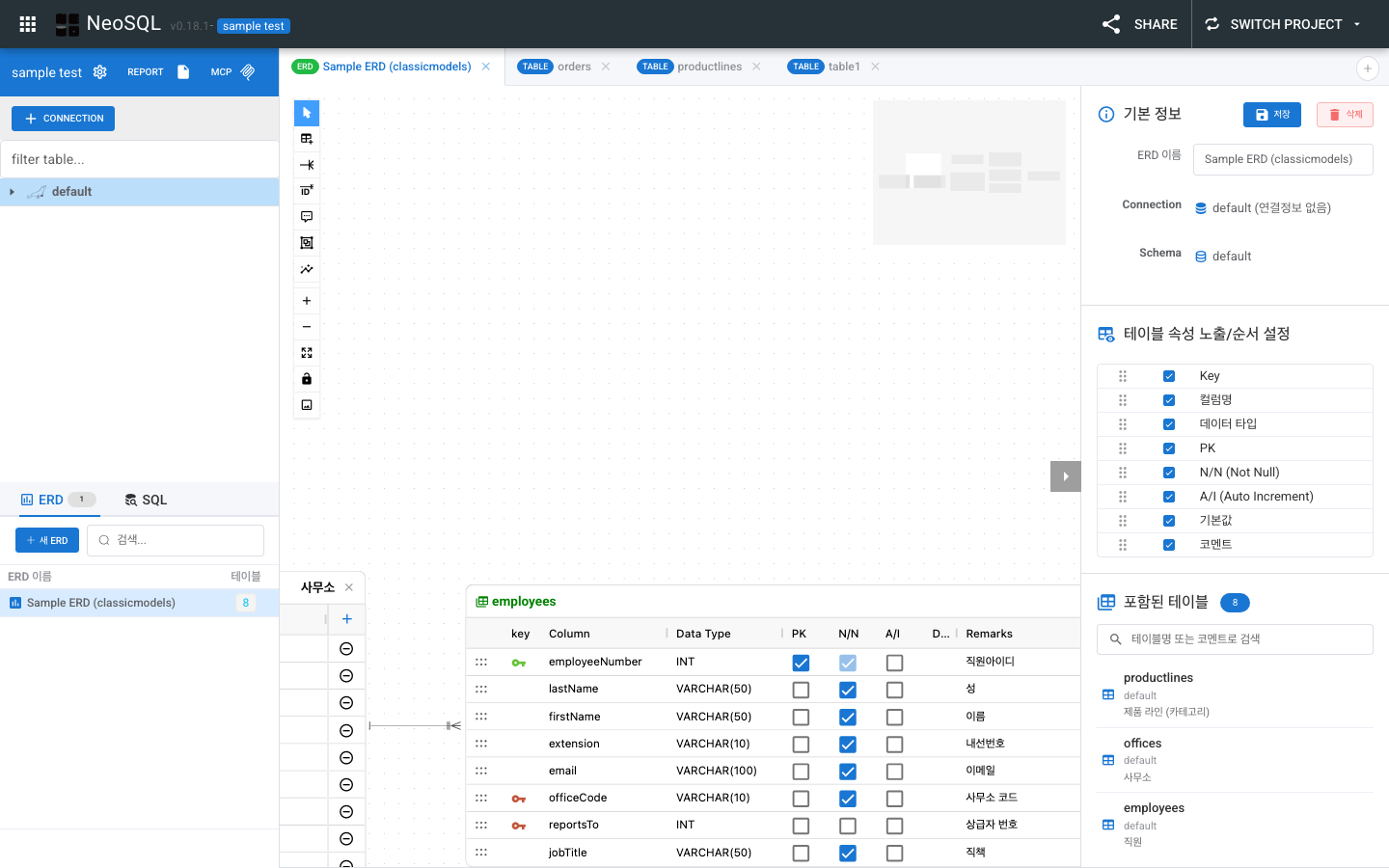Click the blue 저장 save button

coord(1271,115)
